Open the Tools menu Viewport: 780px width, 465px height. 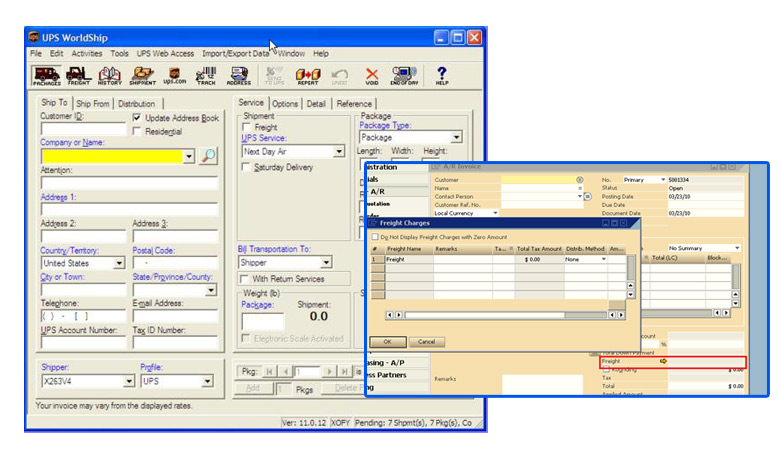(x=119, y=53)
